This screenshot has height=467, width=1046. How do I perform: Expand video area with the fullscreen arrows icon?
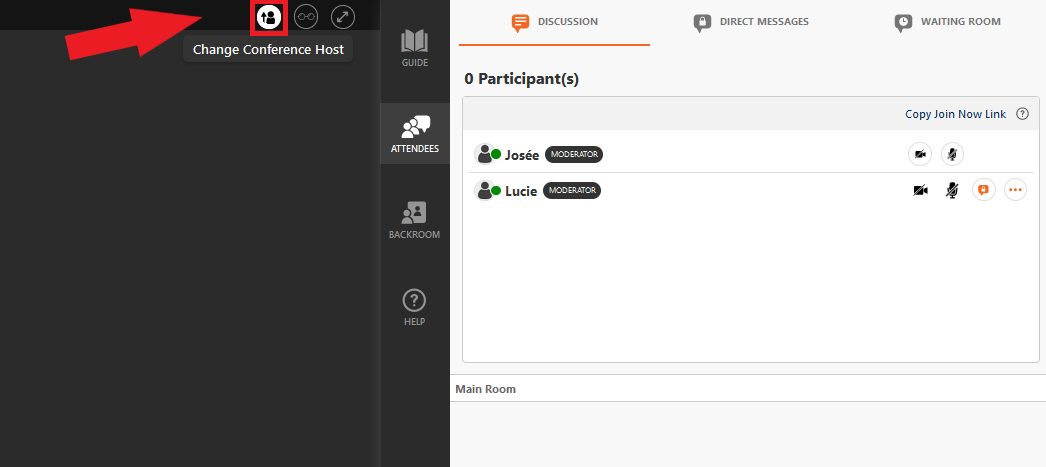pyautogui.click(x=343, y=17)
